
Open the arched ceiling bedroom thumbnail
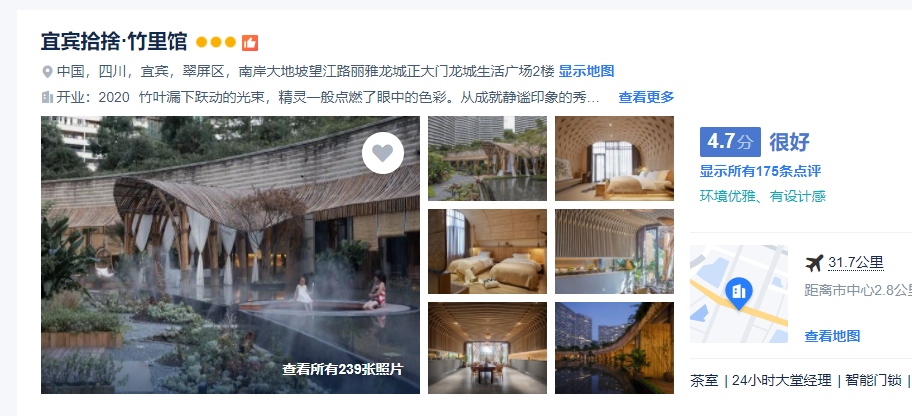tap(614, 158)
